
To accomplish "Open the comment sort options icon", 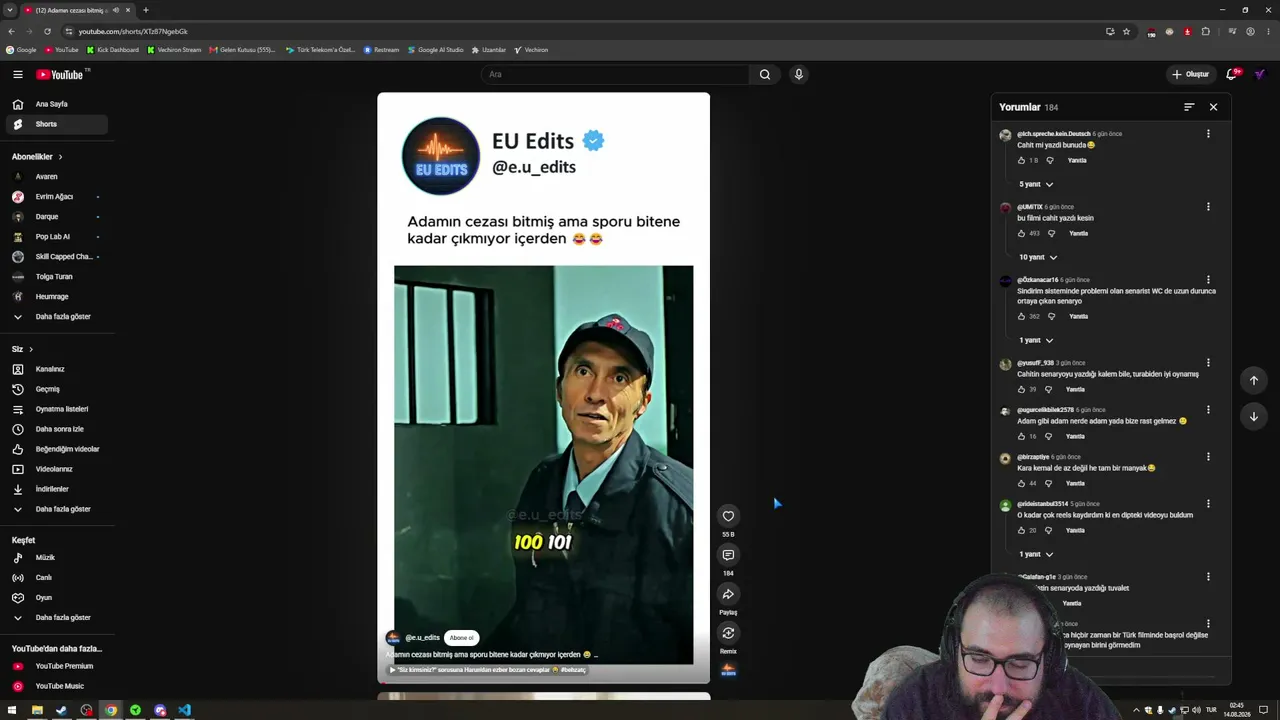I will pos(1189,107).
